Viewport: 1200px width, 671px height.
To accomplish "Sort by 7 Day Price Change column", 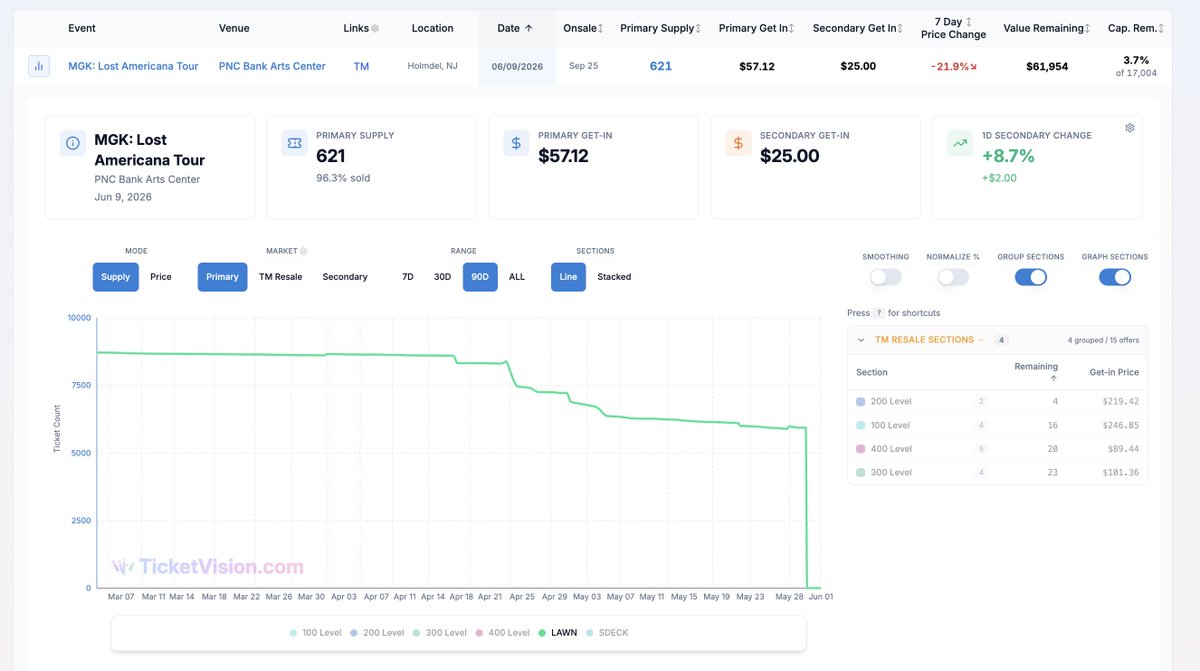I will point(968,21).
